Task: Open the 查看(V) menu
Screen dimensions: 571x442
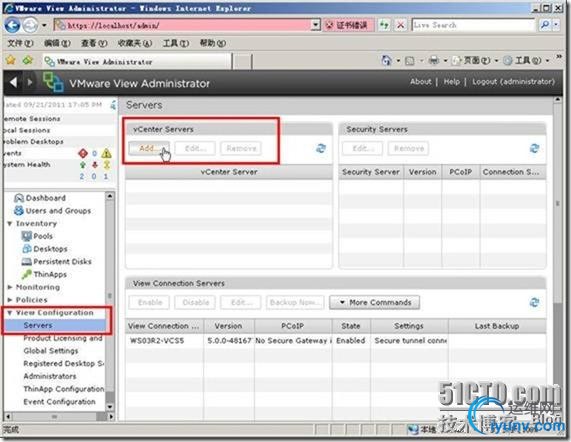Action: [x=94, y=43]
